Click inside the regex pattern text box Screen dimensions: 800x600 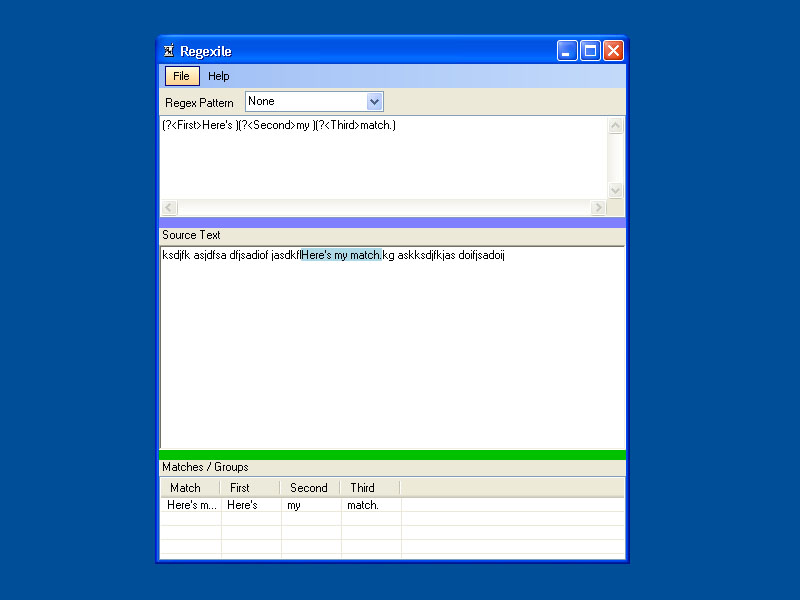coord(383,158)
